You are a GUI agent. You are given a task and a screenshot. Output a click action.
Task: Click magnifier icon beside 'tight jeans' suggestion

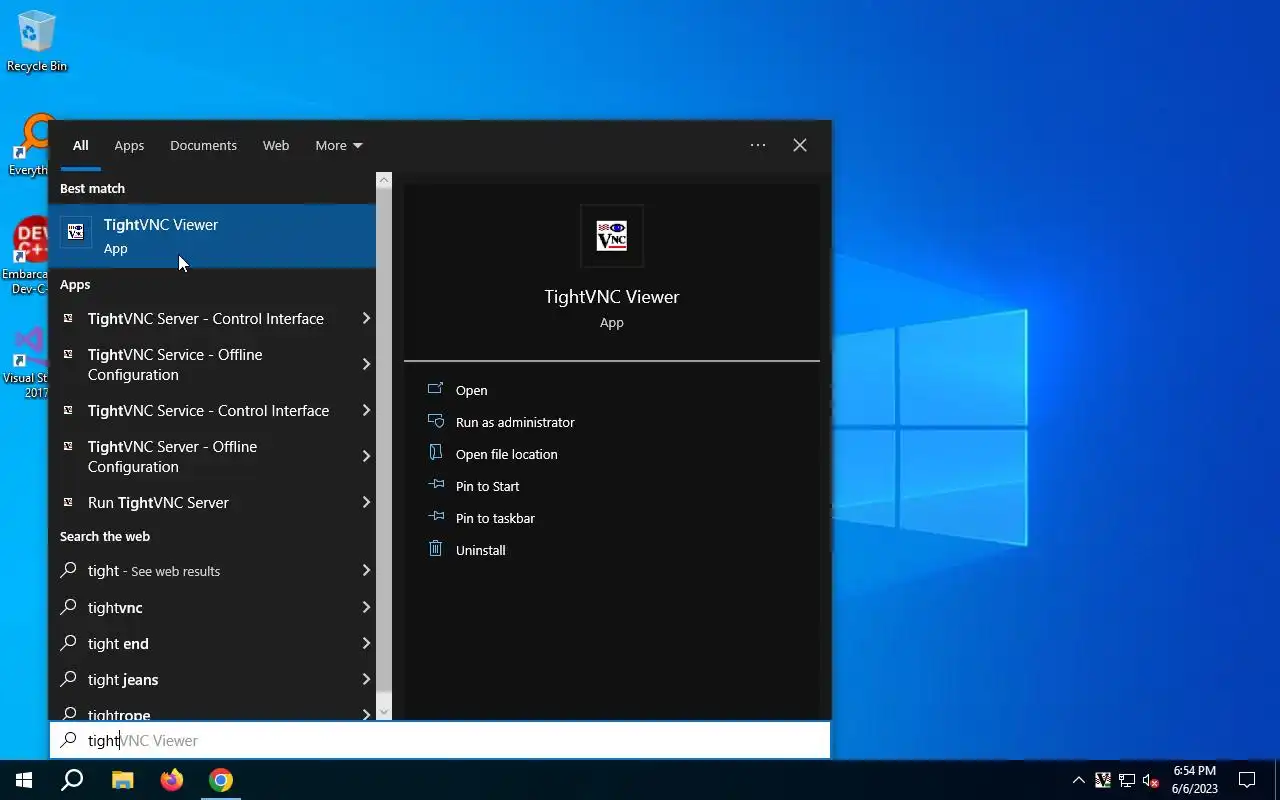pyautogui.click(x=68, y=679)
